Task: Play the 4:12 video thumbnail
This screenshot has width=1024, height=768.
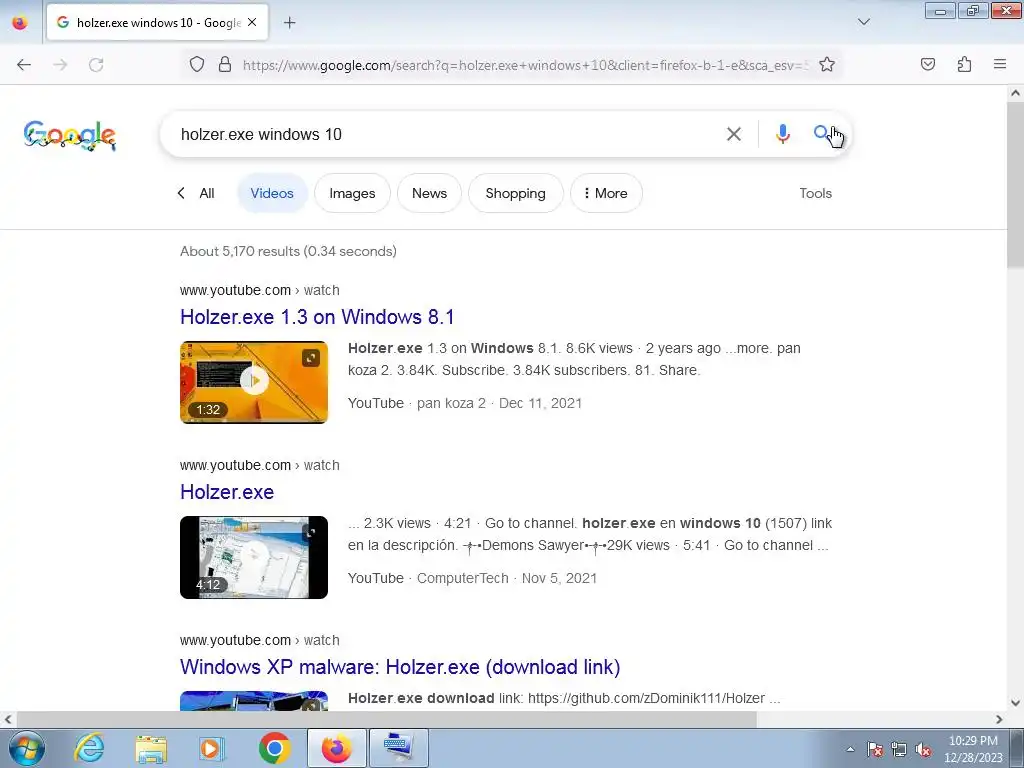Action: tap(254, 557)
